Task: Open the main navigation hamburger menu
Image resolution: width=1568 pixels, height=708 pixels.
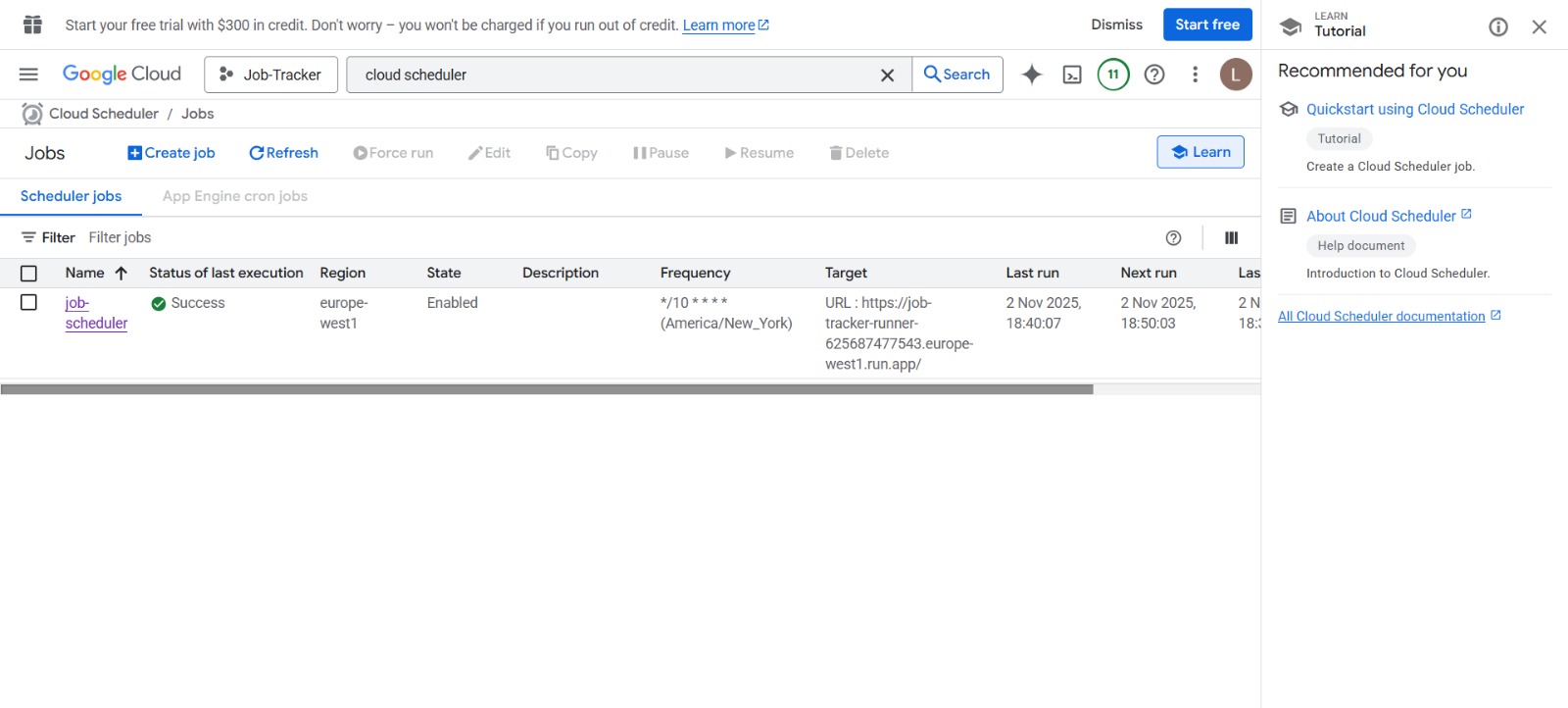Action: click(x=28, y=75)
